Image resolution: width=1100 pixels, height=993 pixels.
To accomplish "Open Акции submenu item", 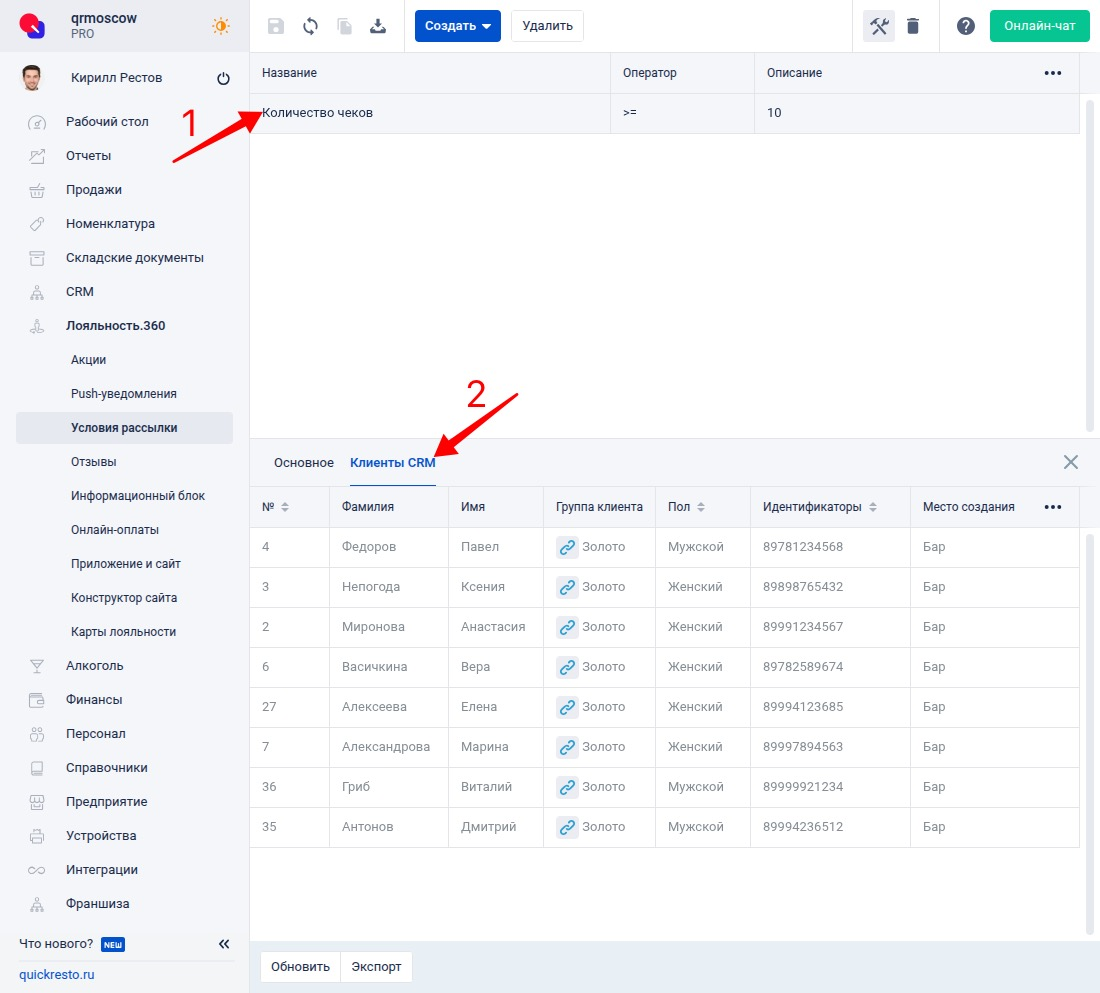I will (x=88, y=360).
